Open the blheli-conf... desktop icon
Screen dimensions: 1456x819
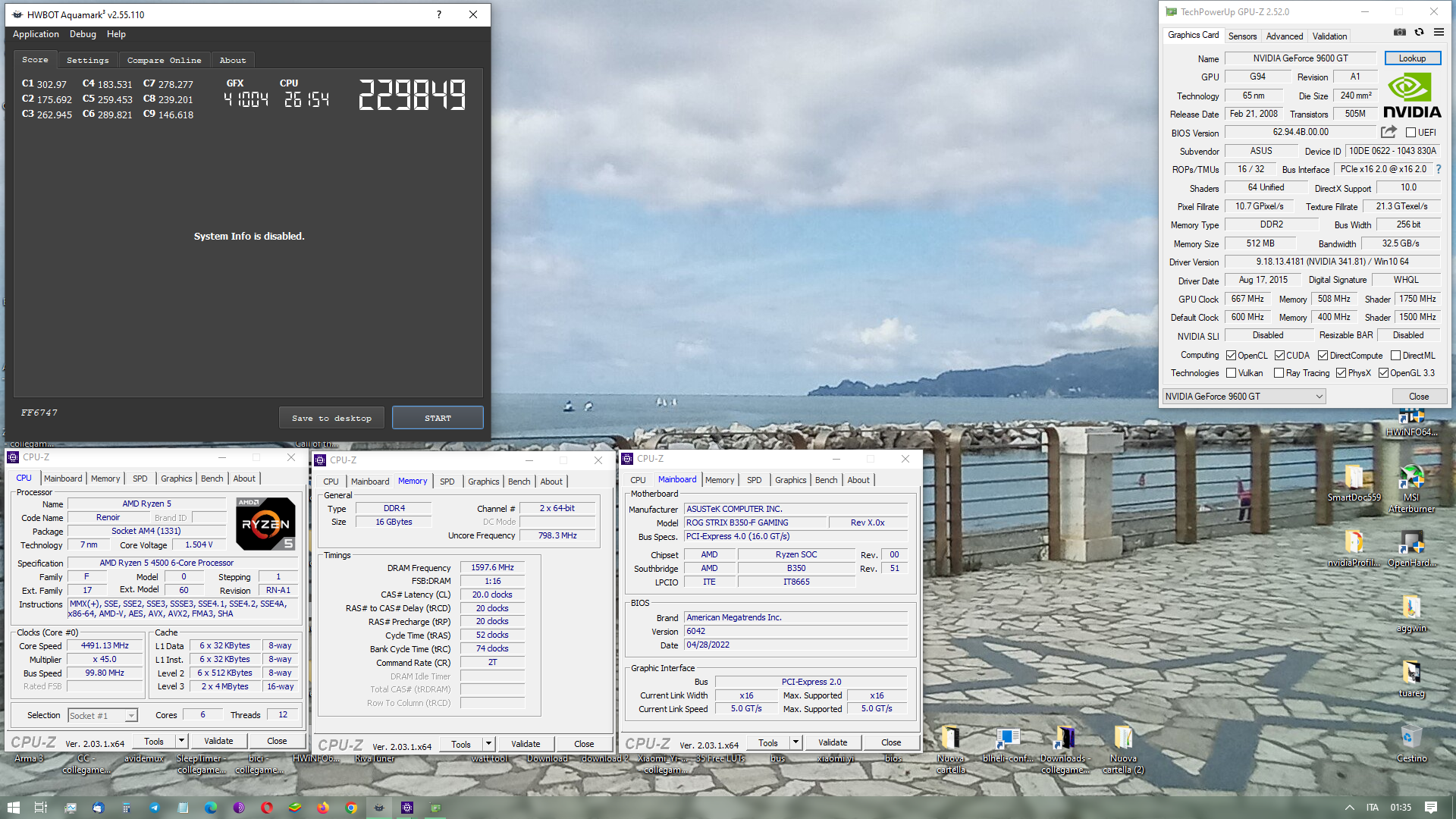pyautogui.click(x=1008, y=744)
